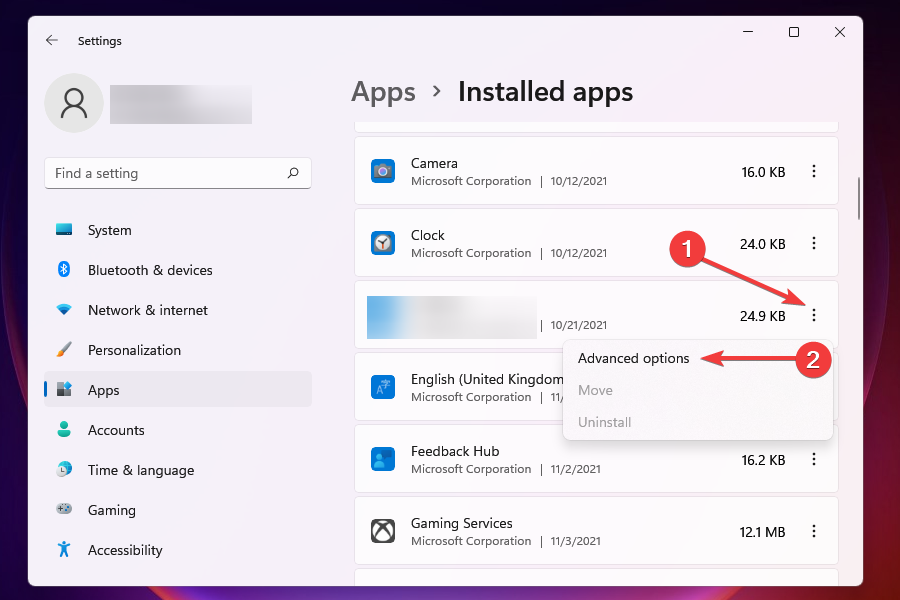900x600 pixels.
Task: Open the three-dot menu for Clock
Action: [813, 243]
